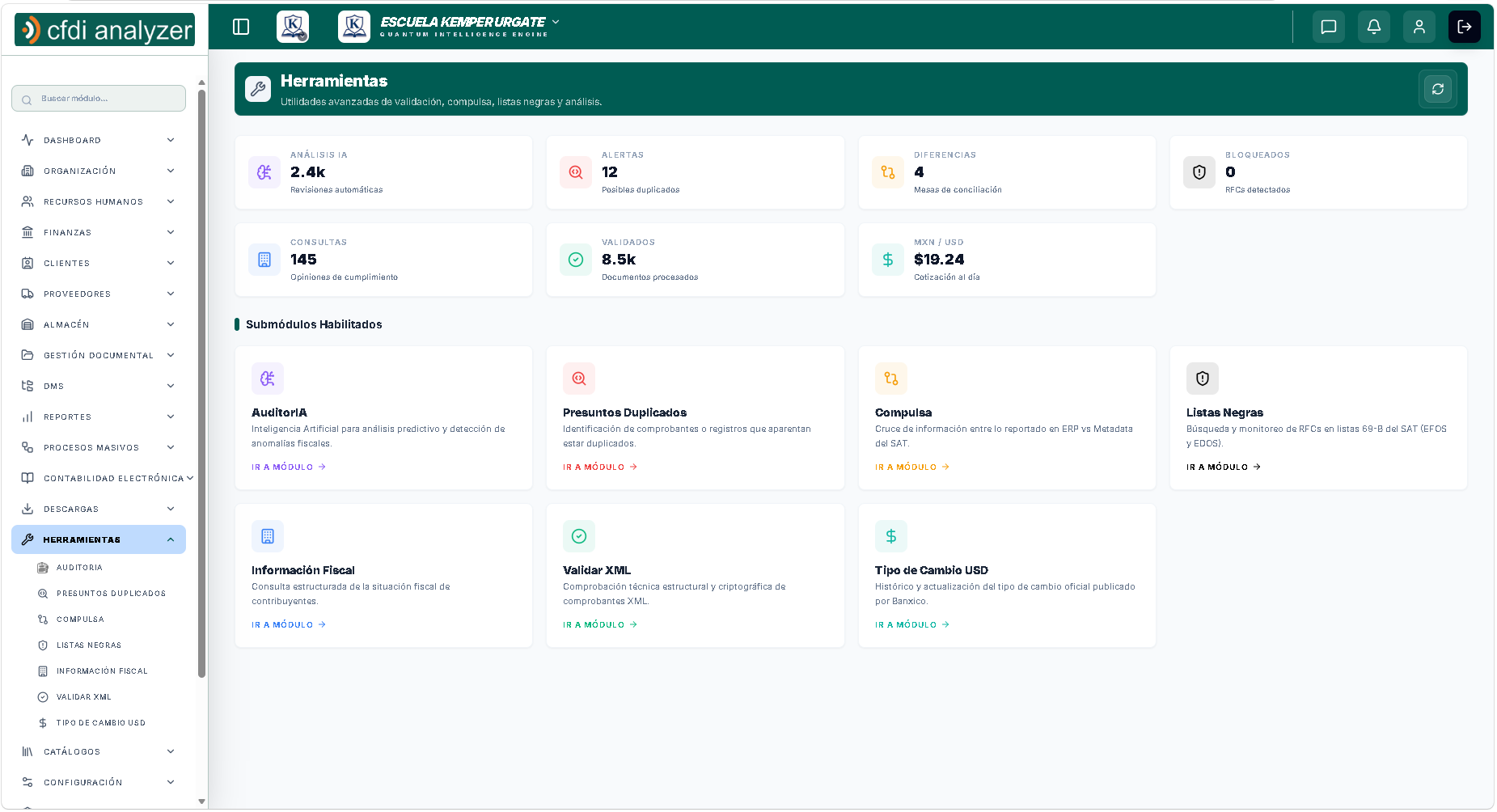Open Auditoria submenu item
This screenshot has height=812, width=1497.
(x=79, y=568)
